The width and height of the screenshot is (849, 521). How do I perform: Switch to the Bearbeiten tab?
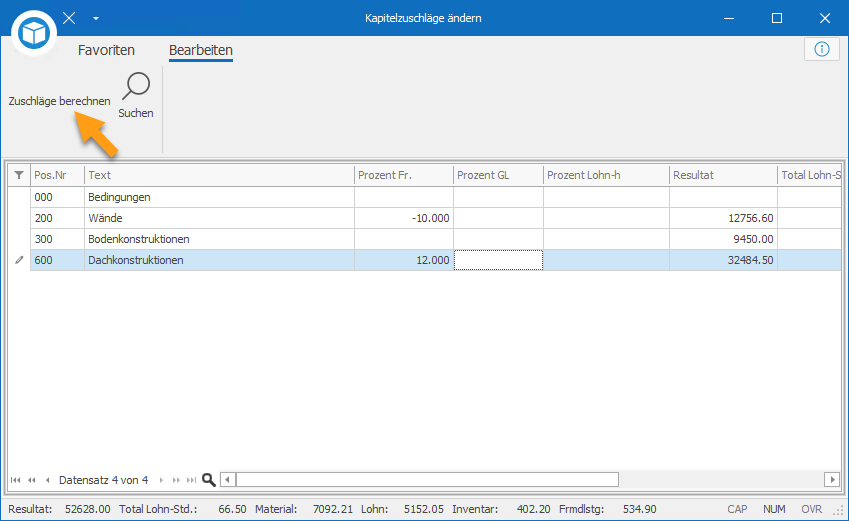[x=201, y=50]
